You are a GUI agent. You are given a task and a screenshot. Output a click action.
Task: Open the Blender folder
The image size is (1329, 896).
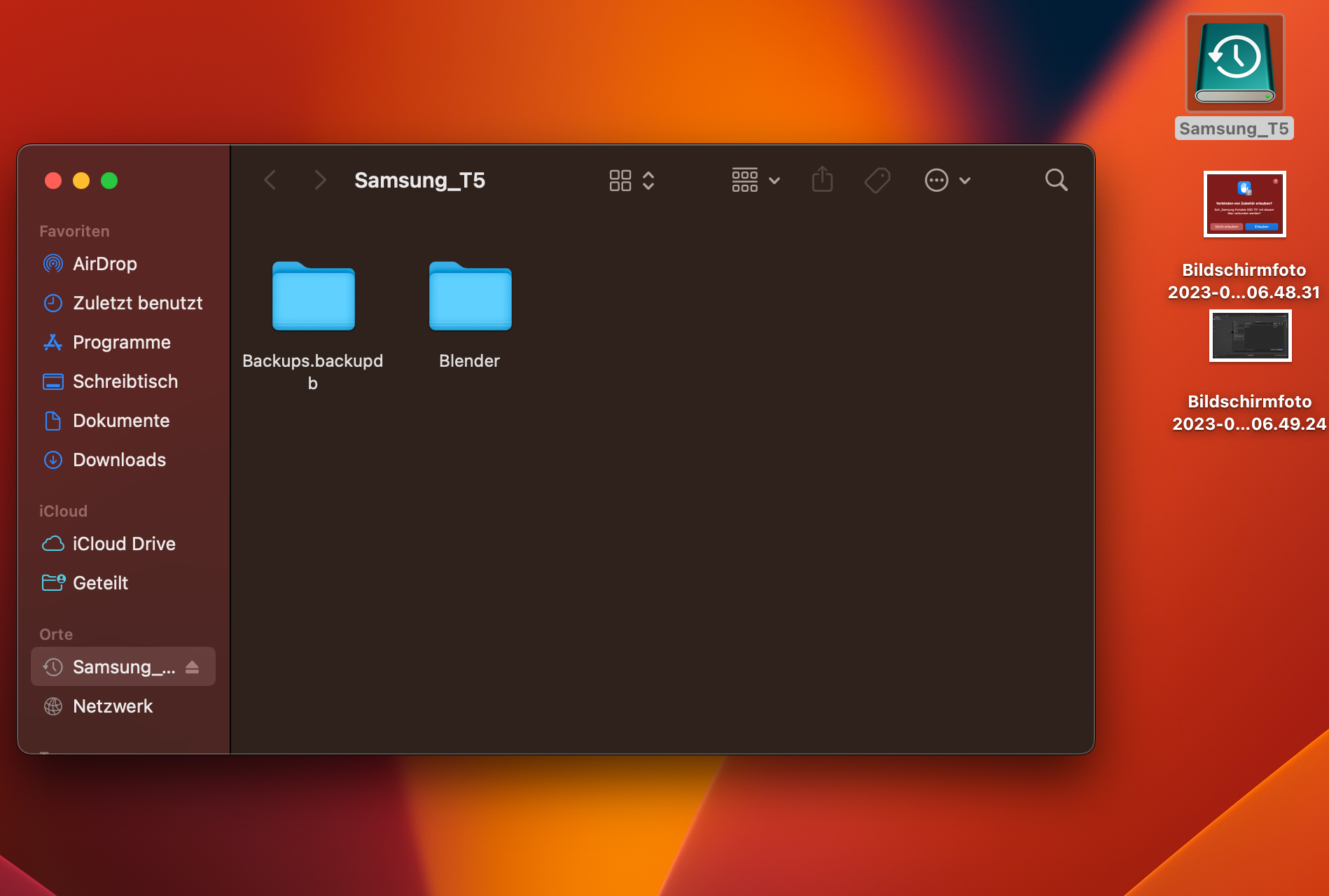click(470, 296)
